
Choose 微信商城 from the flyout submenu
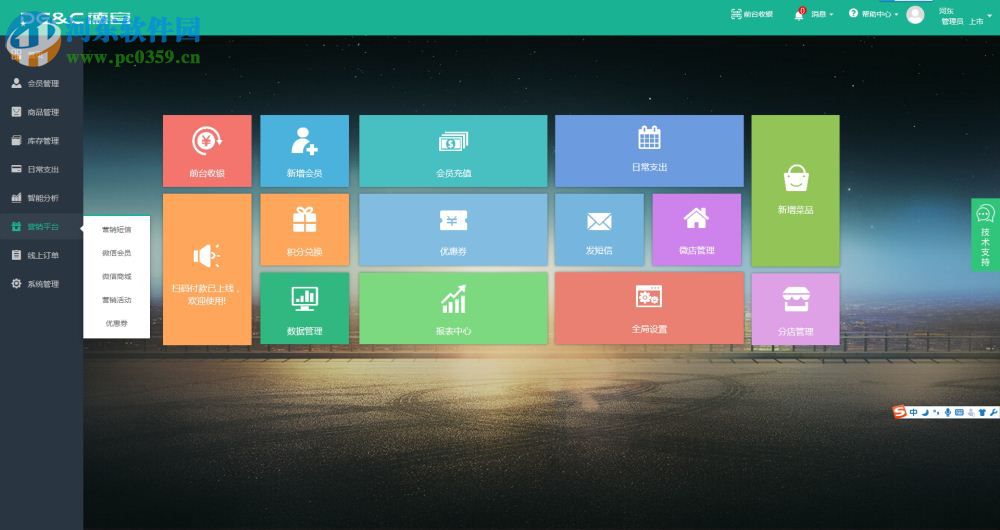click(117, 277)
